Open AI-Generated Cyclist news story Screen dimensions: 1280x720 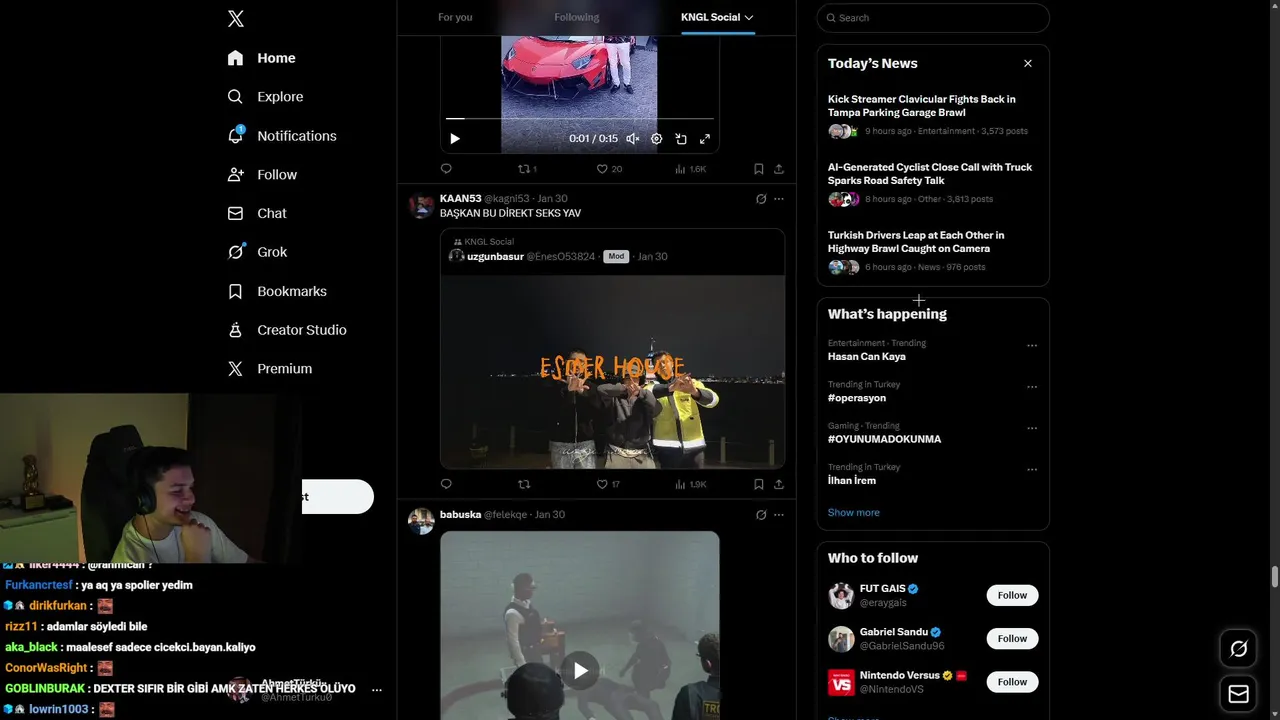pos(933,183)
